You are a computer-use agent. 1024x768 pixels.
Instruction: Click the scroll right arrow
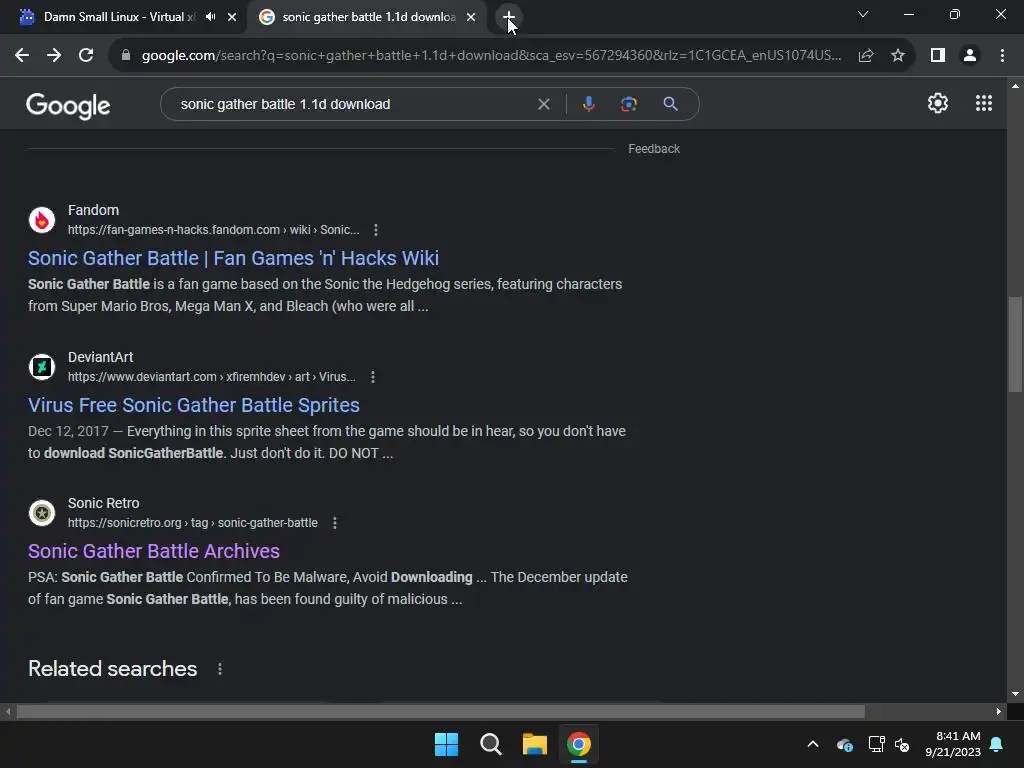pos(999,711)
